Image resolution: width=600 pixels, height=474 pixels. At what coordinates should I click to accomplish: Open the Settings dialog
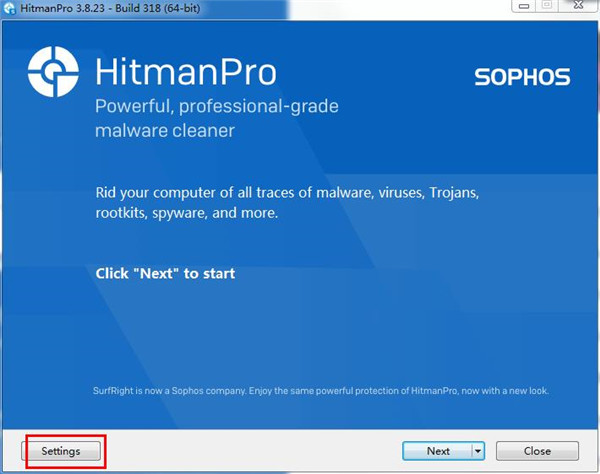click(x=61, y=451)
